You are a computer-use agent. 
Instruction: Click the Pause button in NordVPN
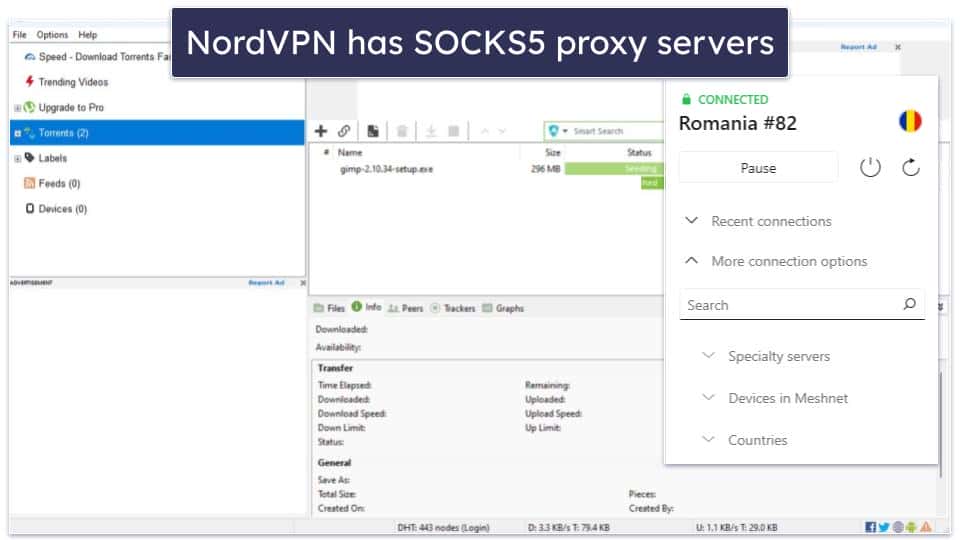[758, 168]
